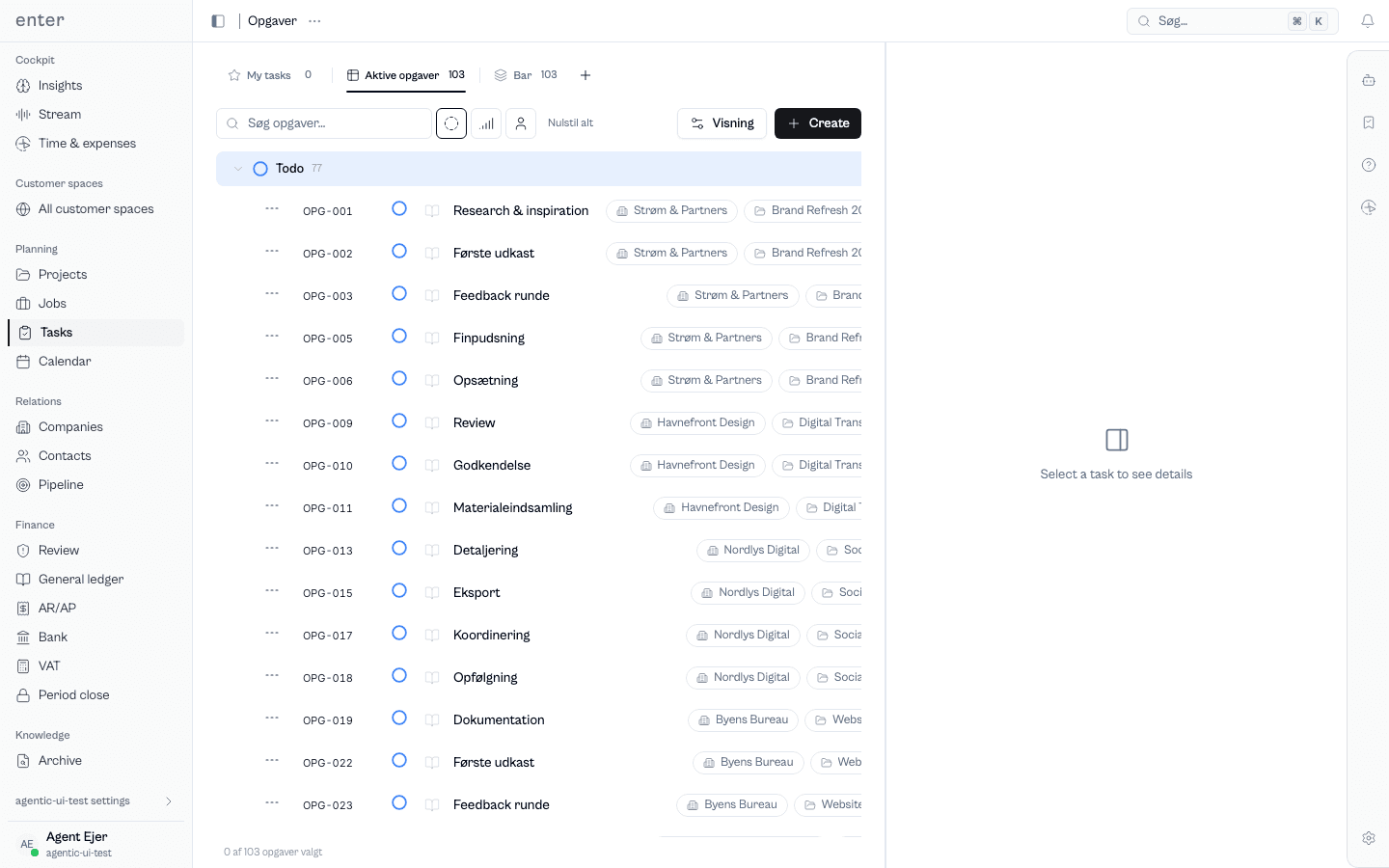Click the Create button
This screenshot has height=868, width=1389.
818,123
